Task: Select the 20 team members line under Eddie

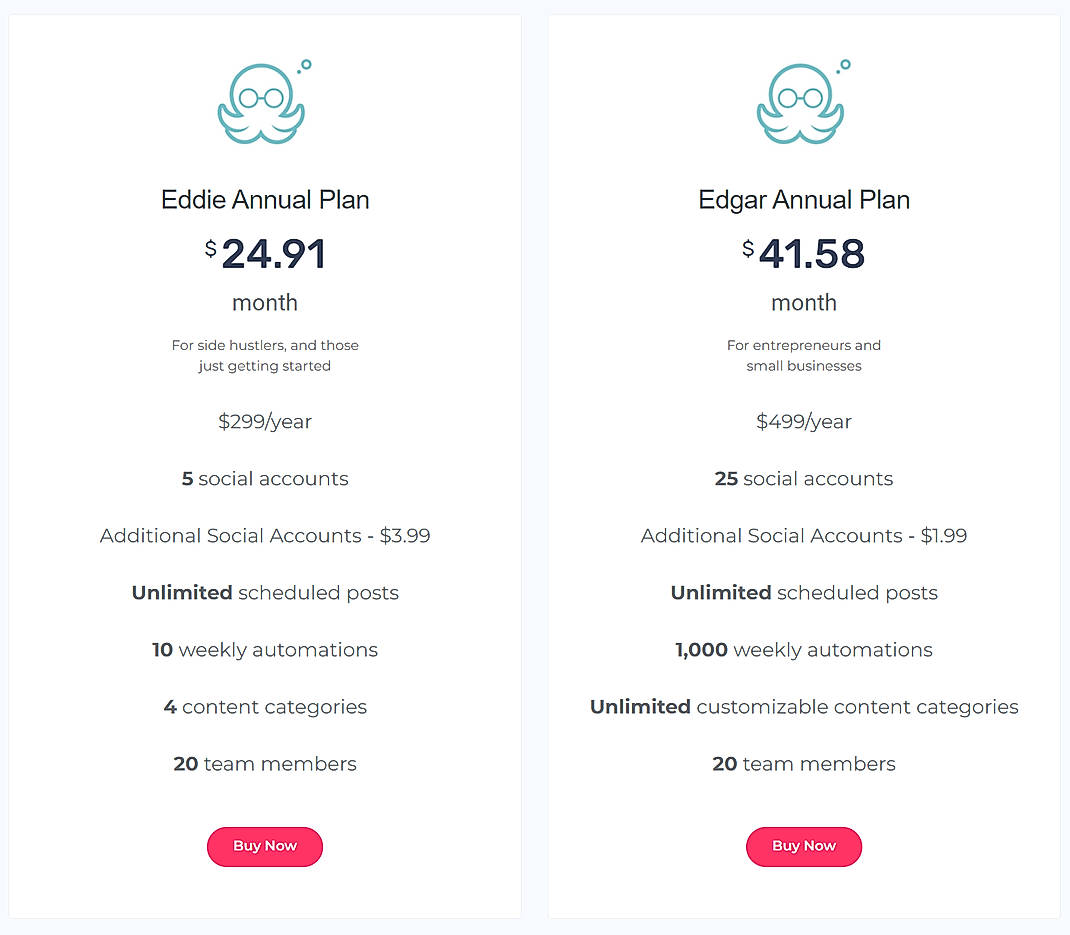Action: [264, 763]
